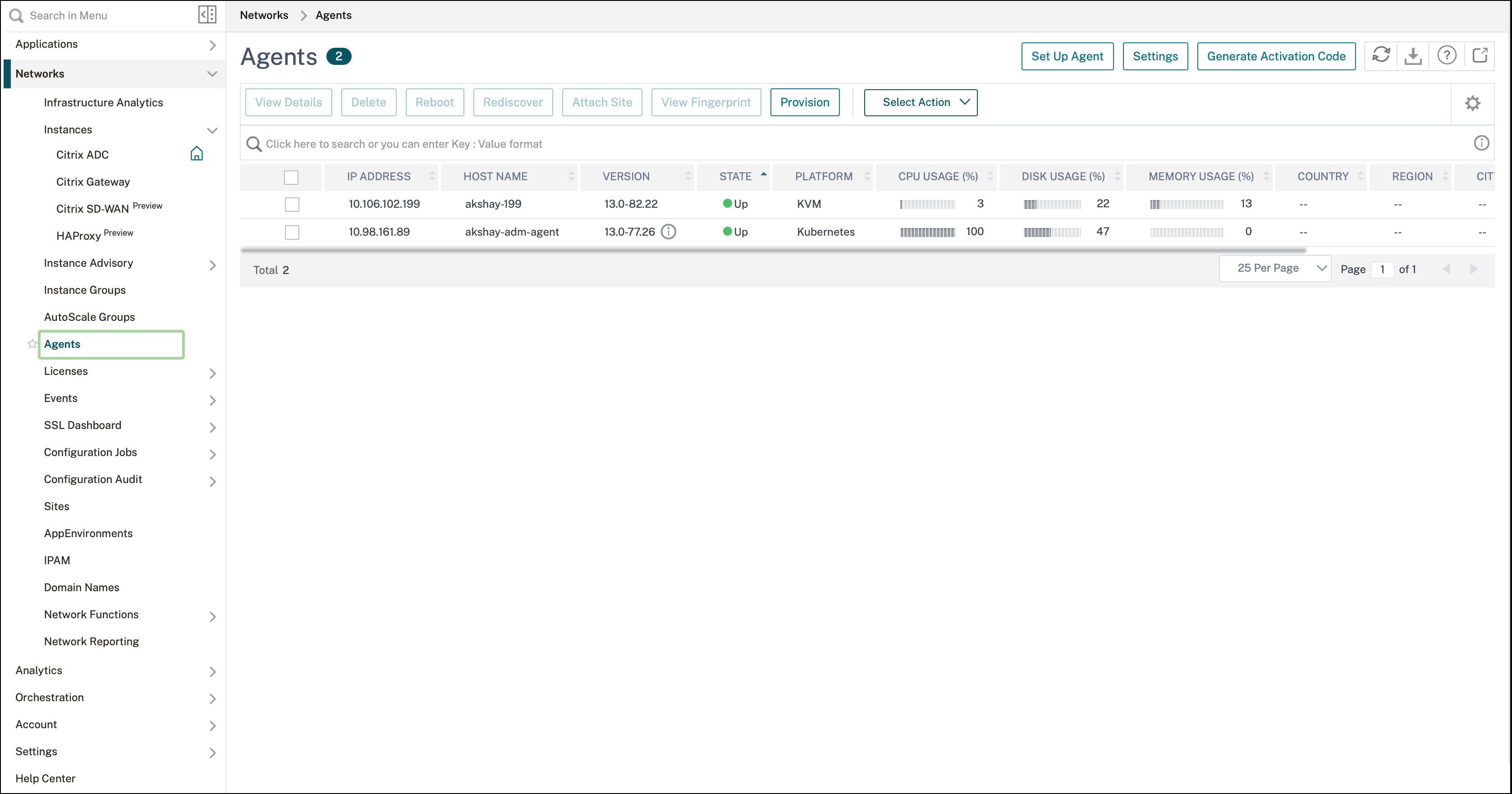Click the search info icon

click(x=1481, y=143)
